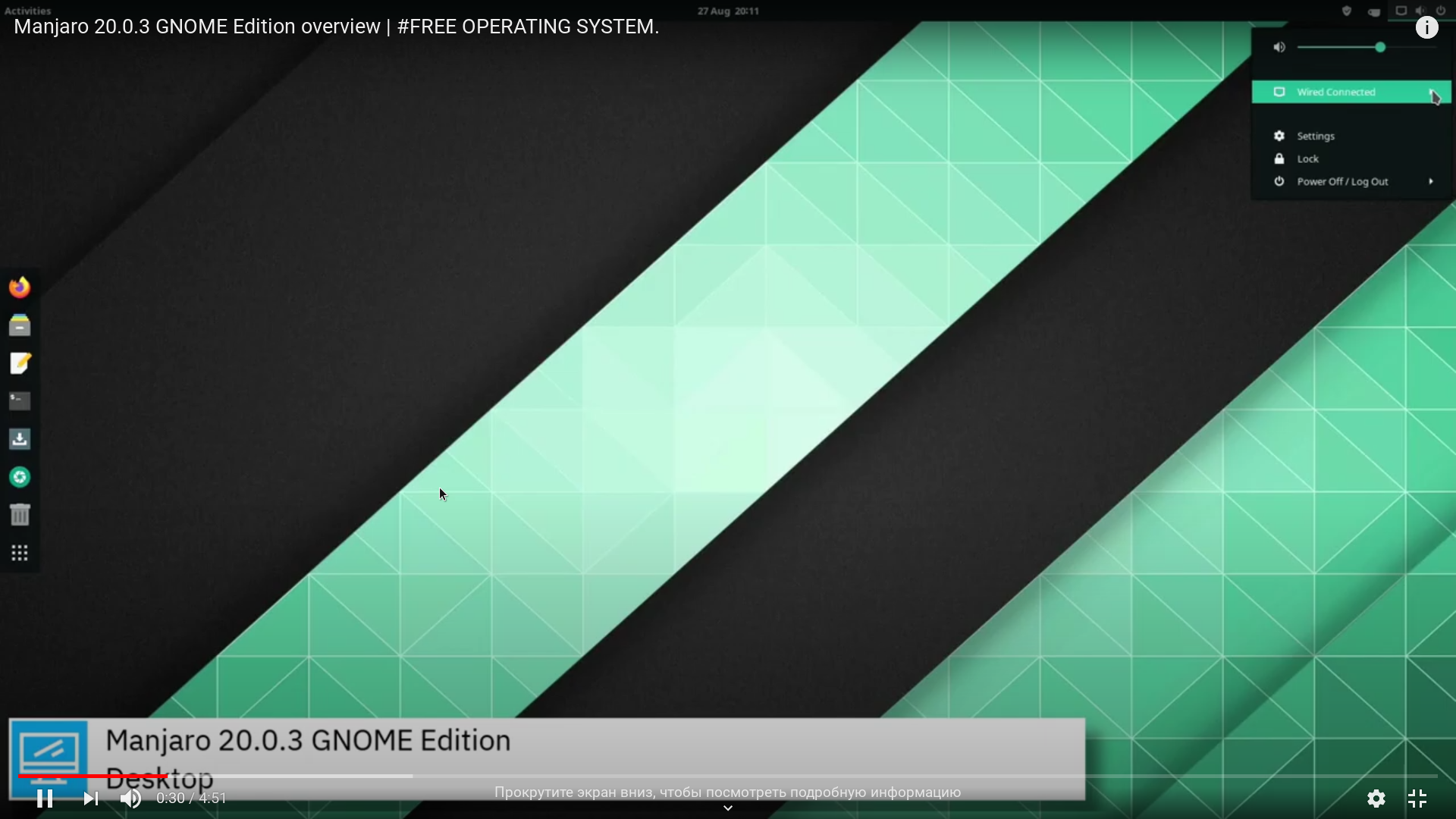Open Firefox from the dock
This screenshot has width=1456, height=819.
point(20,287)
